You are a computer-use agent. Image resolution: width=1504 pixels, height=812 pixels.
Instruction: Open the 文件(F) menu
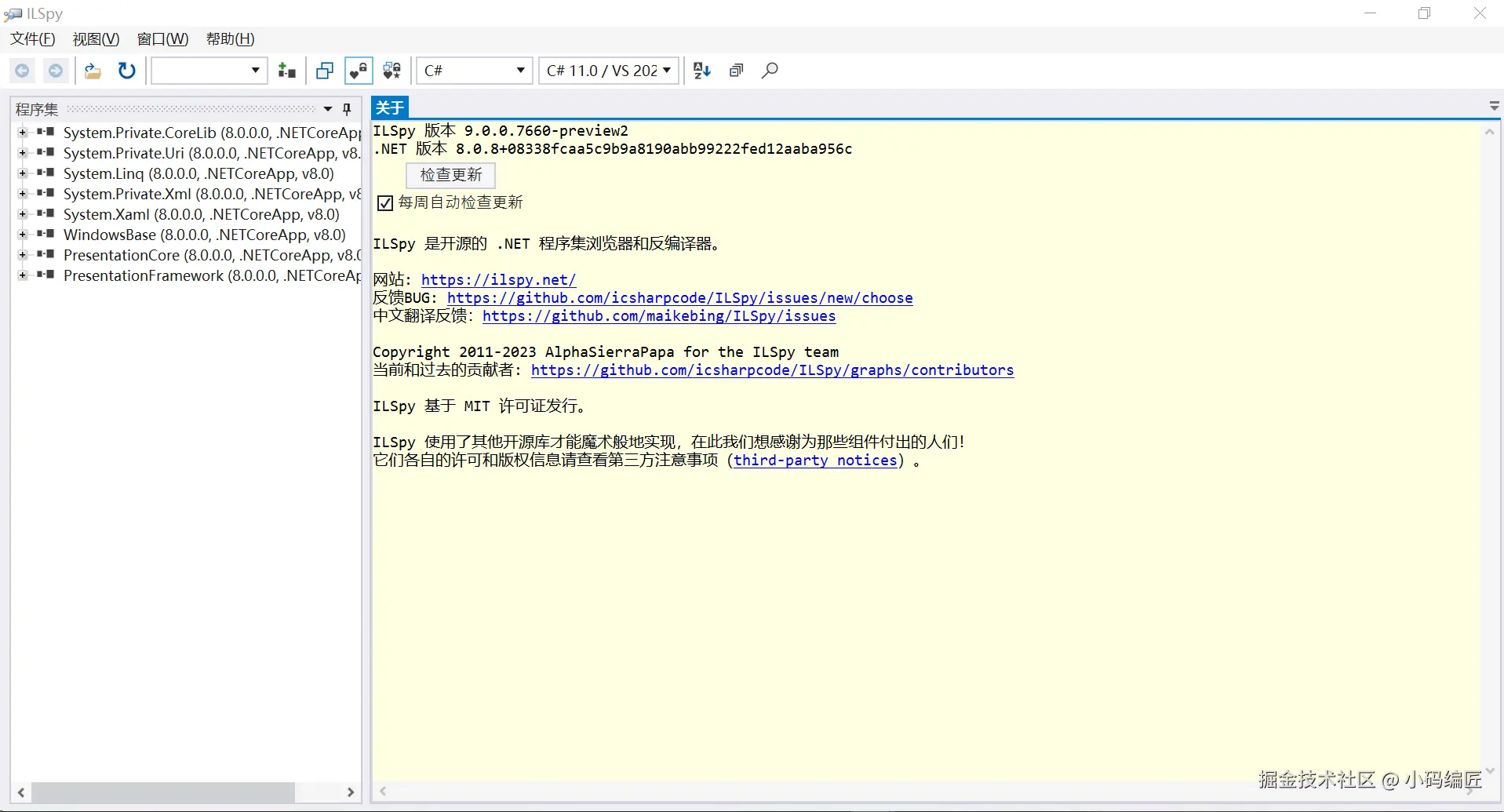(x=33, y=39)
